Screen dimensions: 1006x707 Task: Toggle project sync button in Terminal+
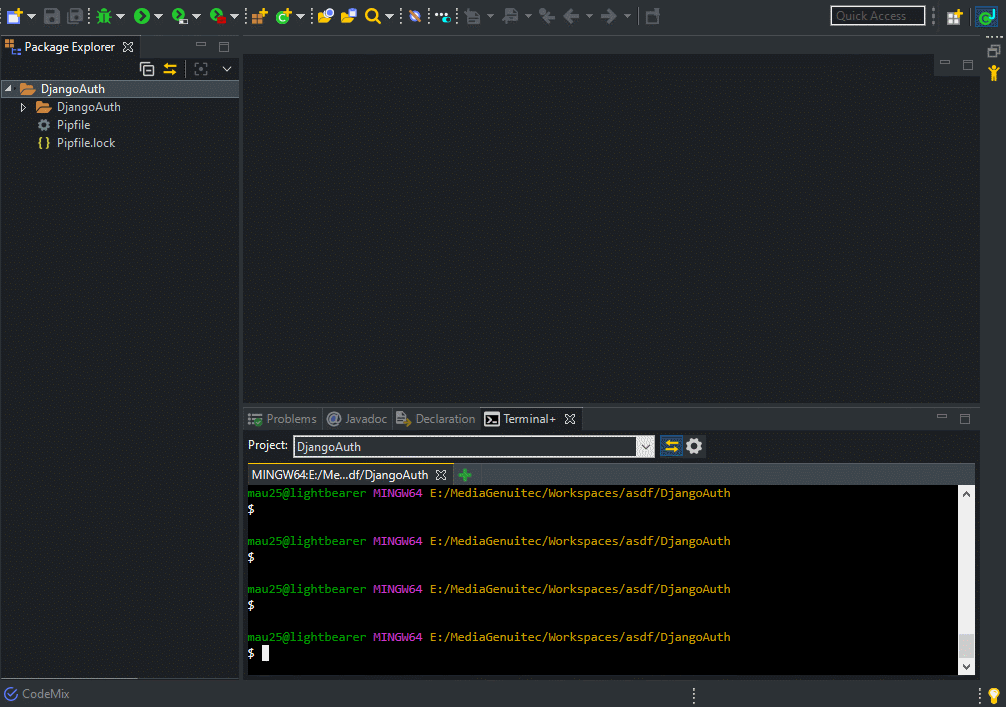[x=671, y=446]
